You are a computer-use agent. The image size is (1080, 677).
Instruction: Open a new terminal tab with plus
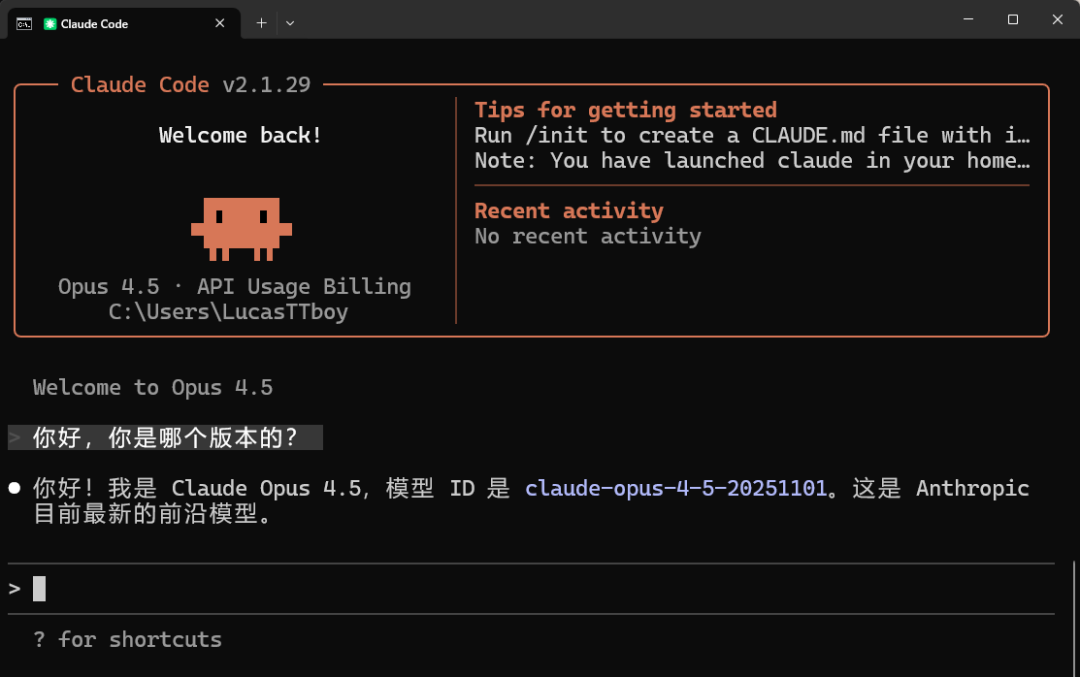tap(261, 23)
